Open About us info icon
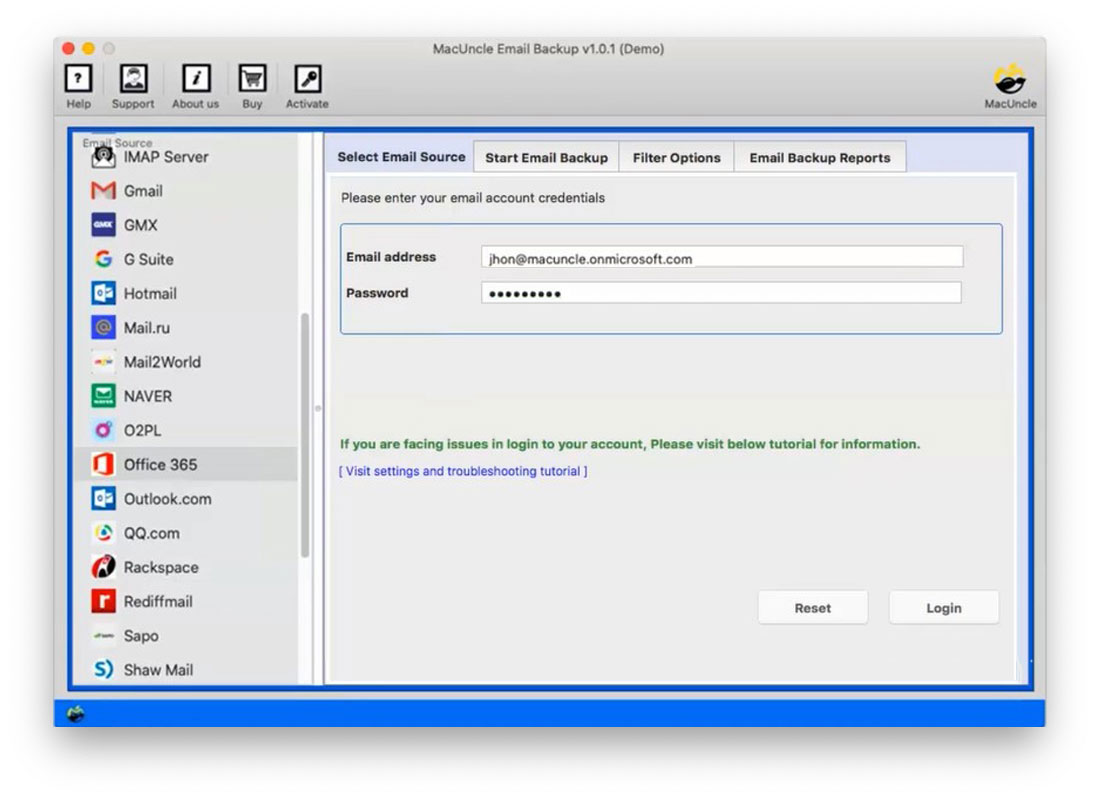1096x799 pixels. coord(196,80)
